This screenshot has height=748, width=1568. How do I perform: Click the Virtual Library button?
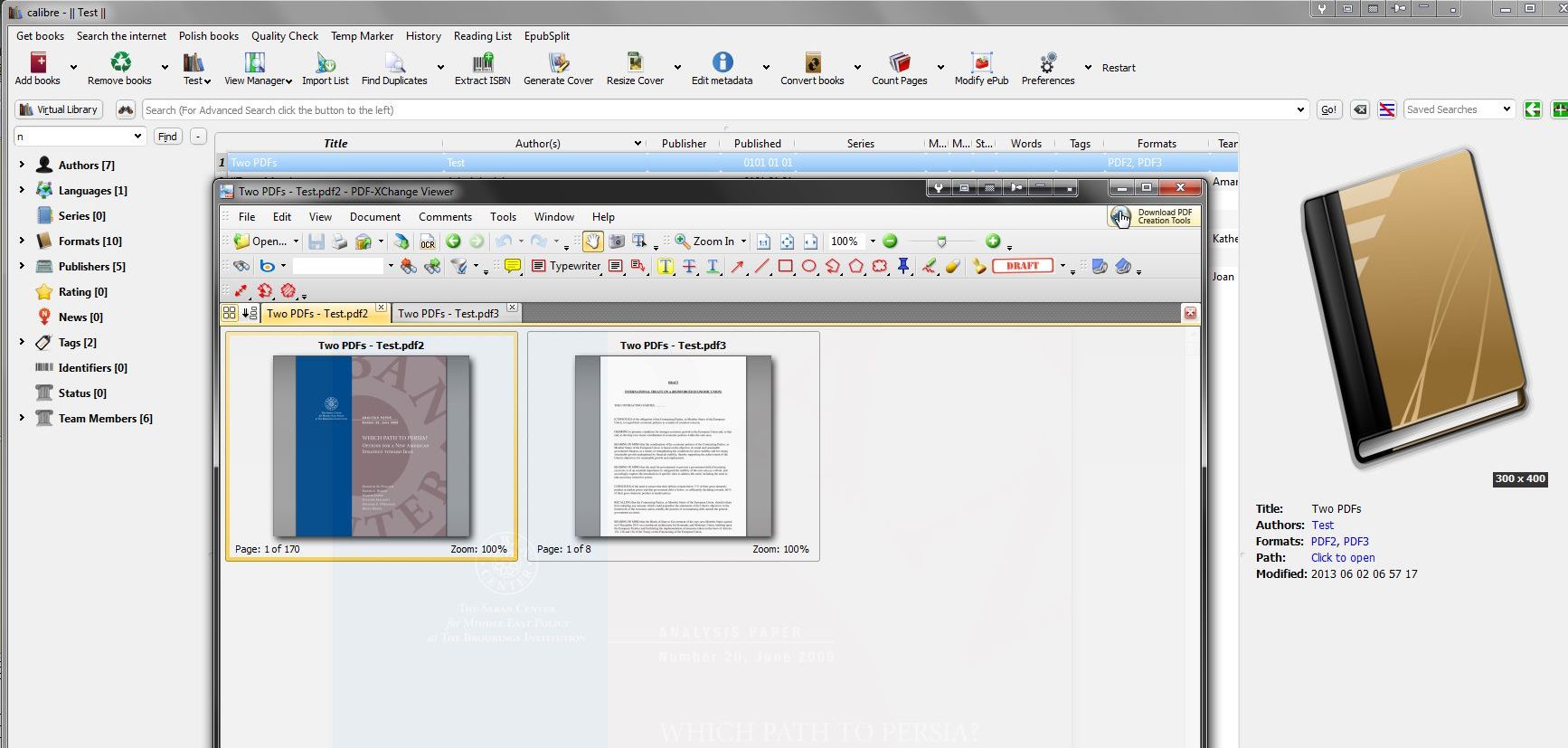pos(59,109)
